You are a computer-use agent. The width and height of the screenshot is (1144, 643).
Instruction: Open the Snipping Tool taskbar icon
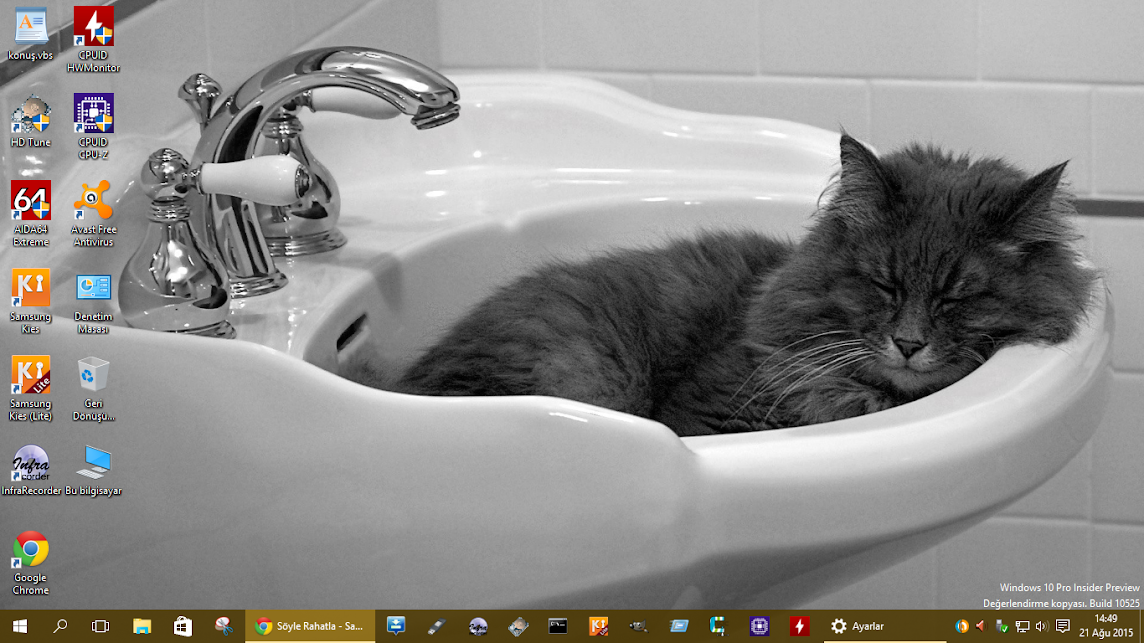(224, 626)
